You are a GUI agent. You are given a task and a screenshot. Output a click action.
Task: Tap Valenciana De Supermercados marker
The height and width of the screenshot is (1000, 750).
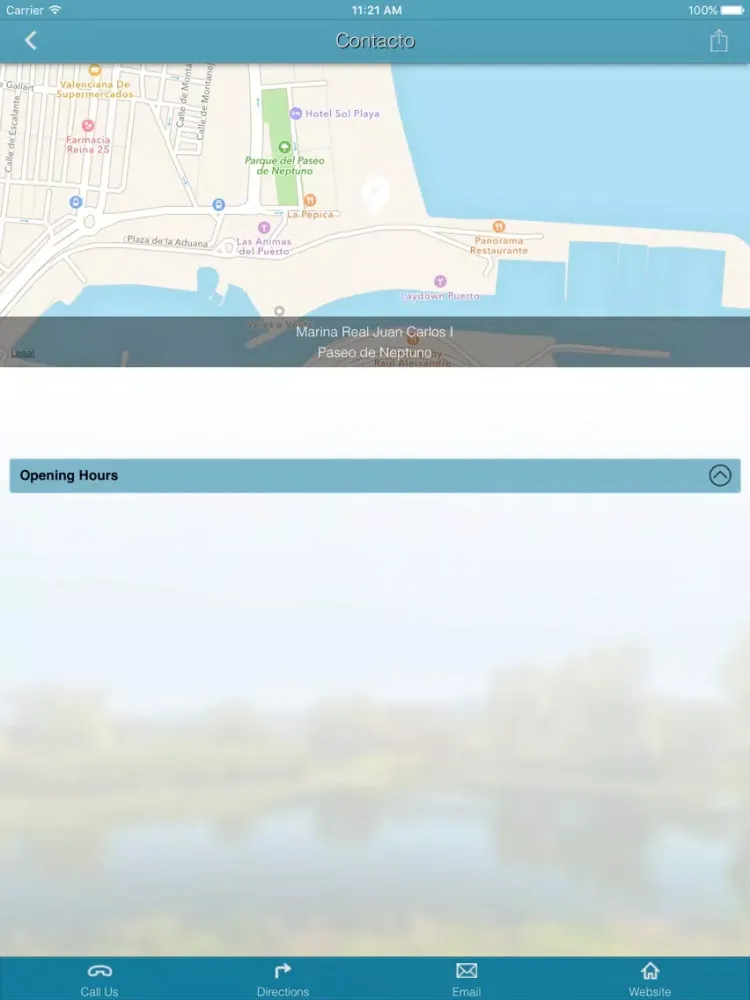pos(94,70)
